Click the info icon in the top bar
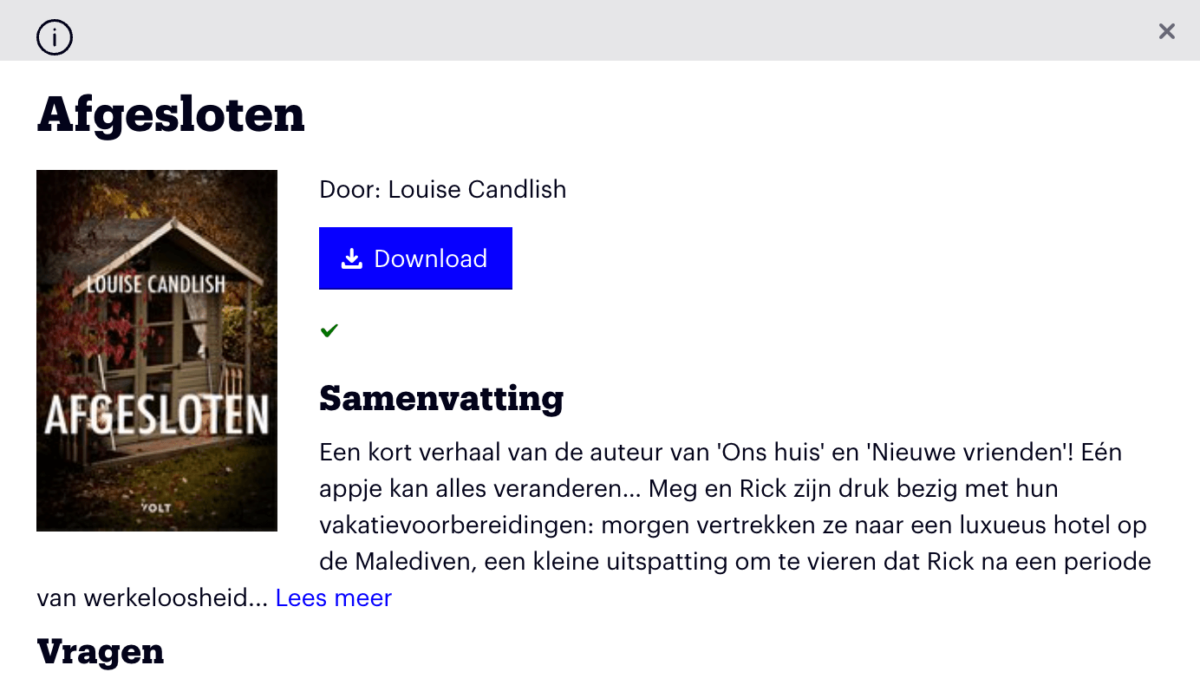Viewport: 1200px width, 685px height. point(55,38)
